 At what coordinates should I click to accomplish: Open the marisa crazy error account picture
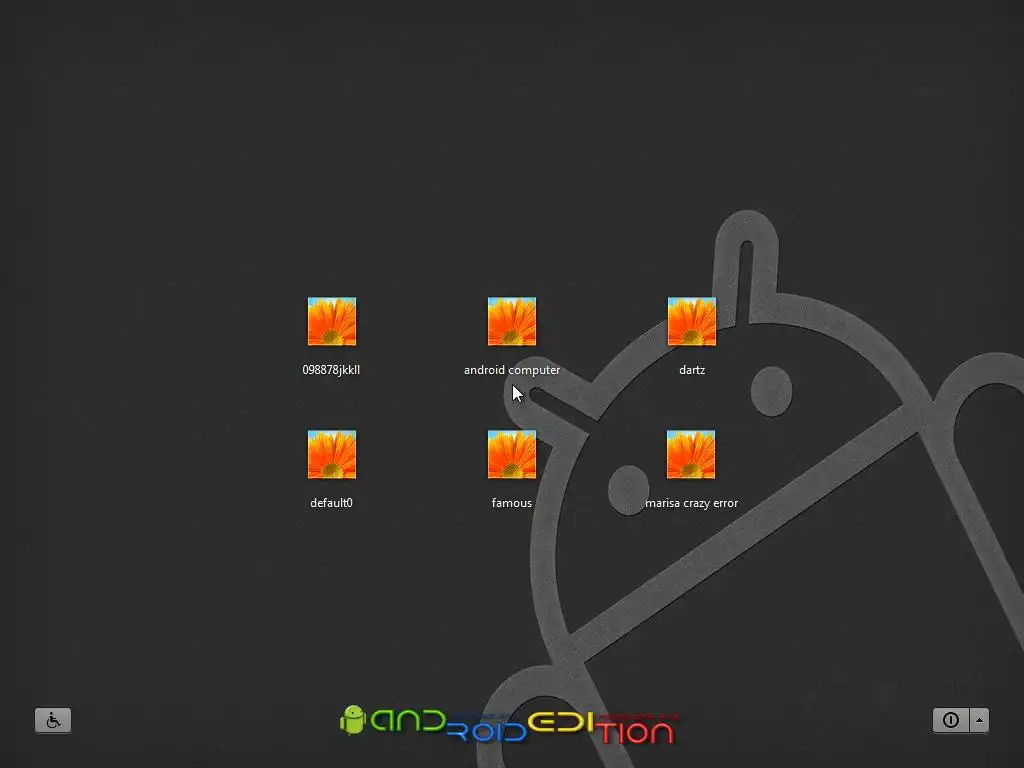pyautogui.click(x=691, y=455)
